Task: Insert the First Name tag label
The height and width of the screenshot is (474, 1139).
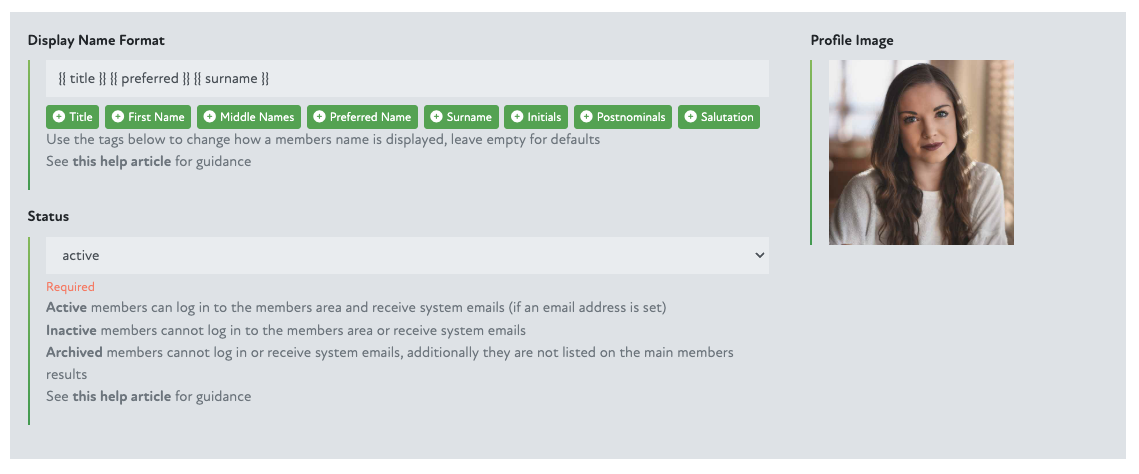Action: pyautogui.click(x=156, y=117)
